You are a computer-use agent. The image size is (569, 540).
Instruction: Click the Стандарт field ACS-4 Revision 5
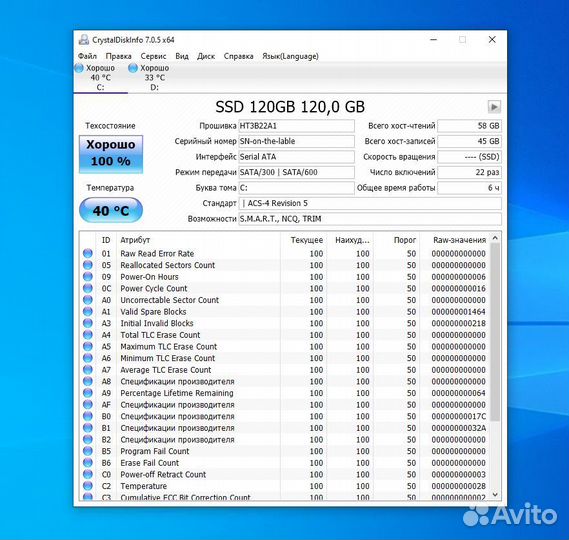point(370,203)
